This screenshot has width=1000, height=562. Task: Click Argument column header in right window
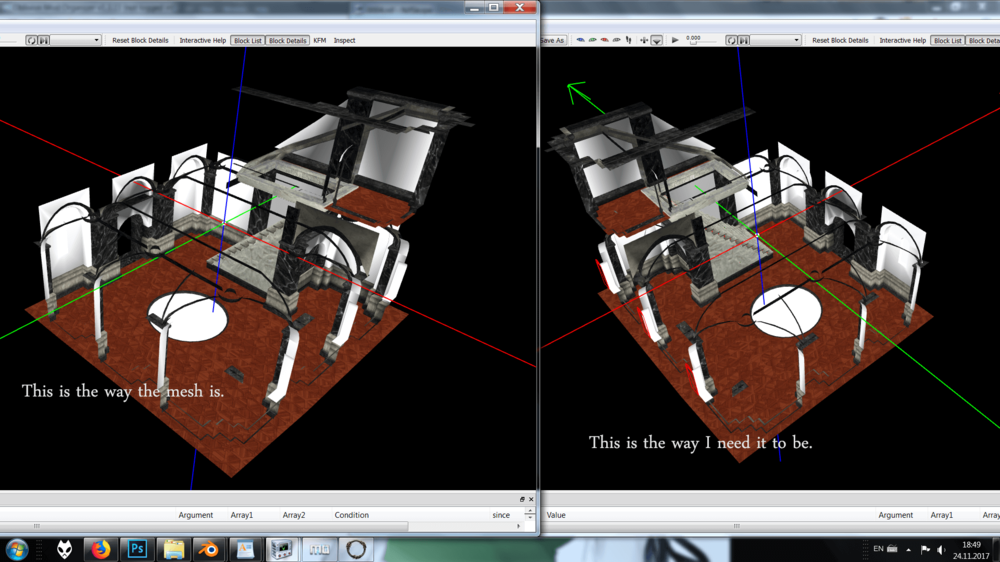point(895,515)
